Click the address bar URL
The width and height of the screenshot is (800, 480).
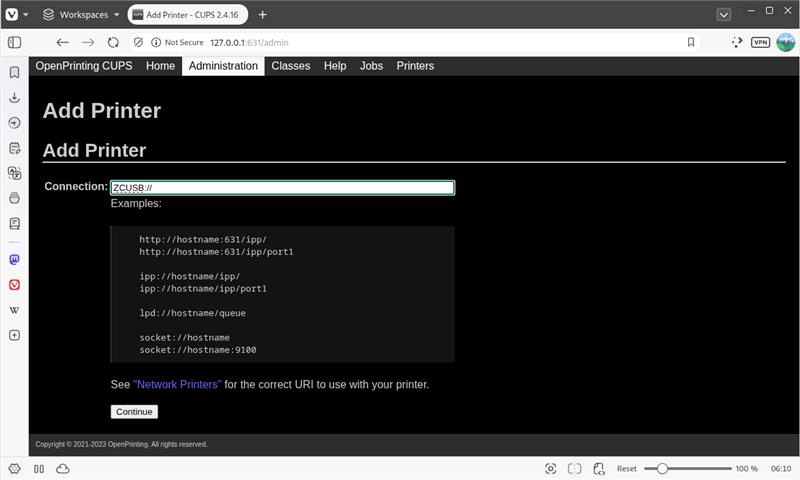tap(249, 43)
